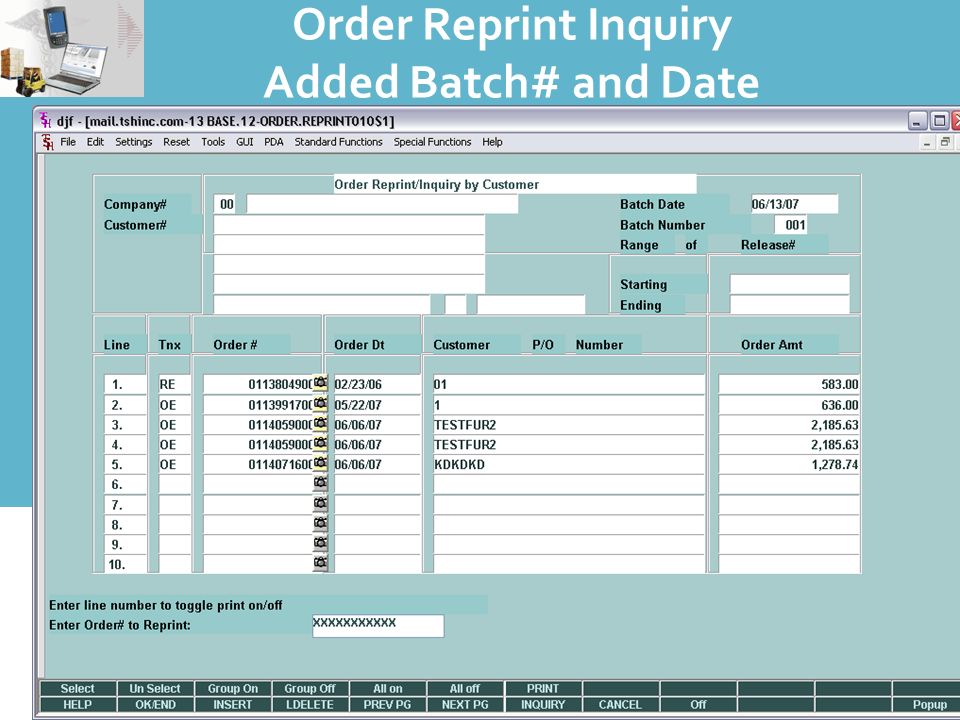Click the TESTFUR2 customer on line 3
The image size is (960, 720).
[569, 424]
